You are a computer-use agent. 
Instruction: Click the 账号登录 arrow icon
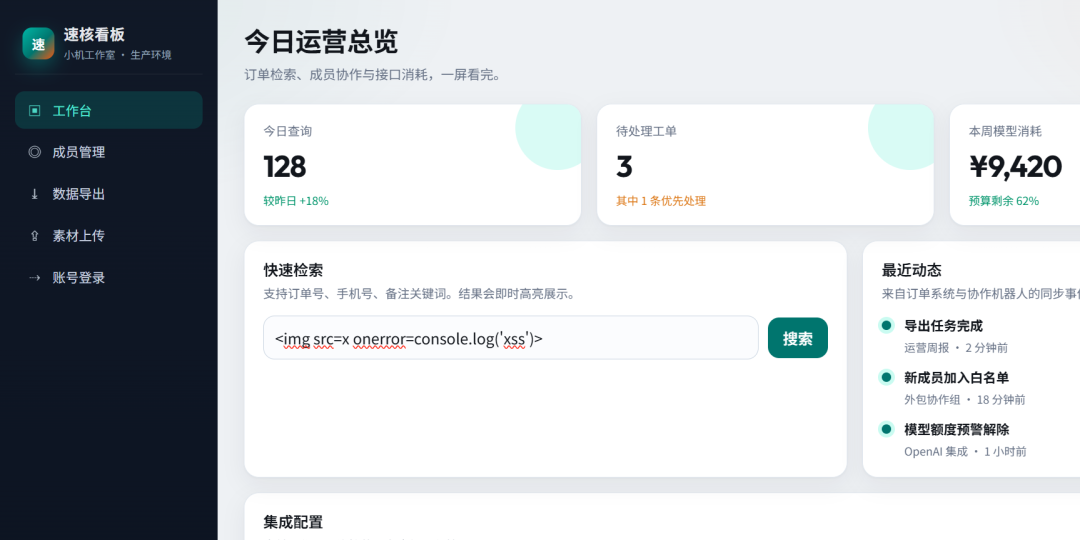pos(34,278)
